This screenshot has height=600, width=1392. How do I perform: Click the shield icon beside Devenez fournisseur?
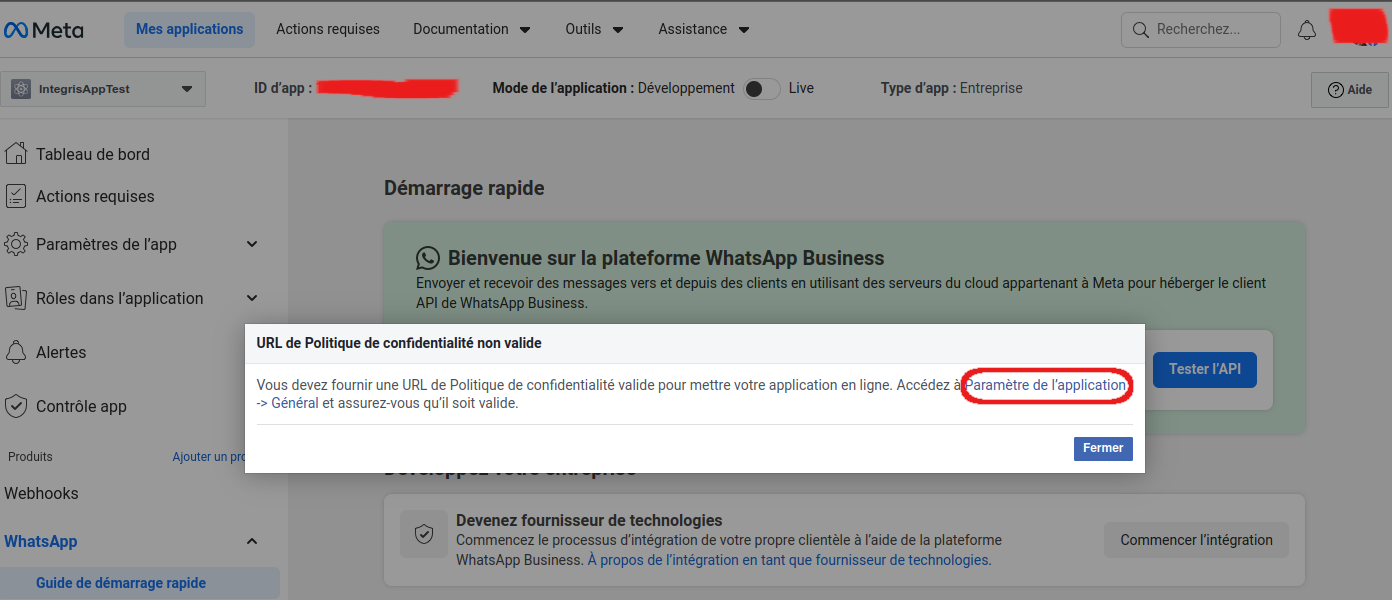point(424,534)
